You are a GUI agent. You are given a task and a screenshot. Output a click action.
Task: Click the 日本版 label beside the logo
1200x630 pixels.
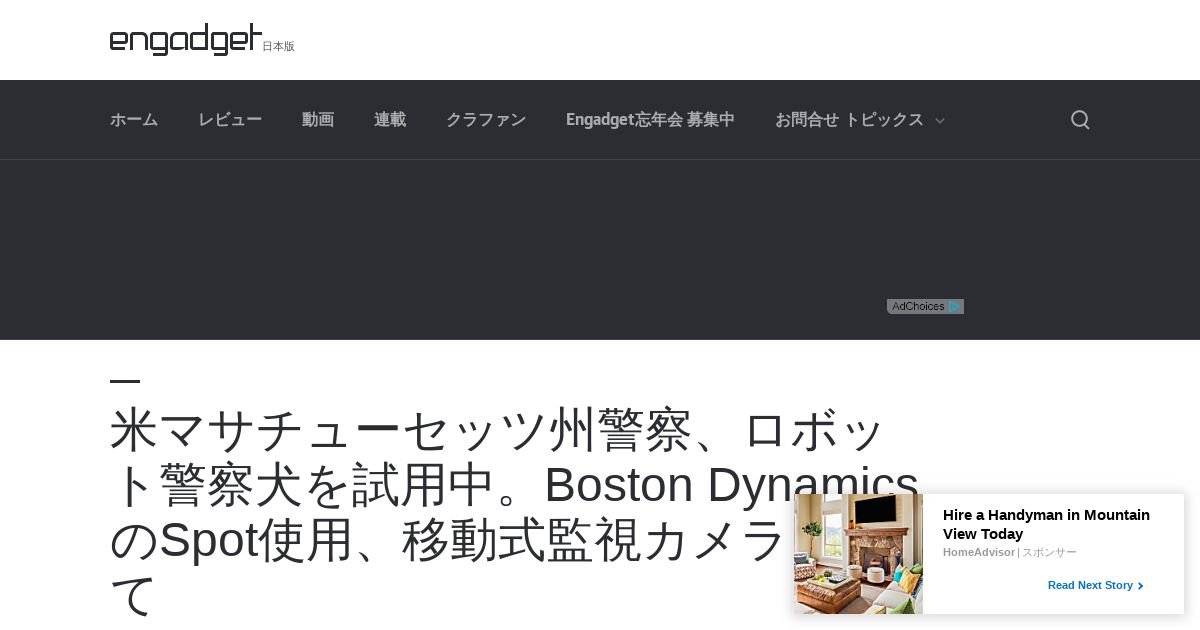(279, 46)
